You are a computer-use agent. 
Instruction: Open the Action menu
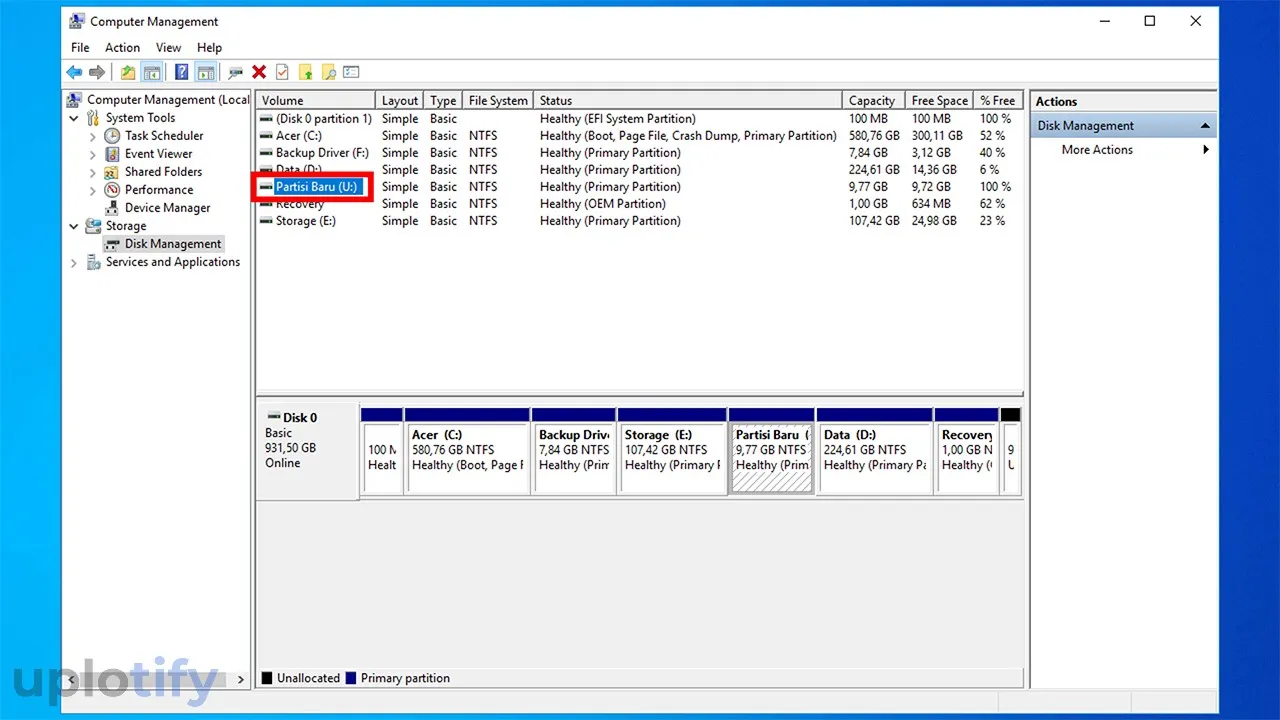tap(122, 47)
